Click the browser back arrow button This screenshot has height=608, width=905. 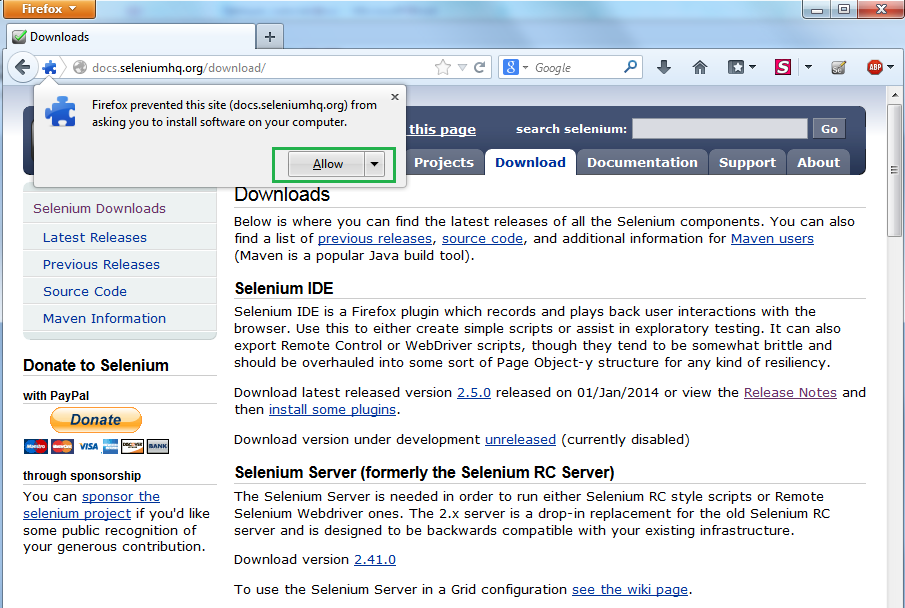coord(23,68)
